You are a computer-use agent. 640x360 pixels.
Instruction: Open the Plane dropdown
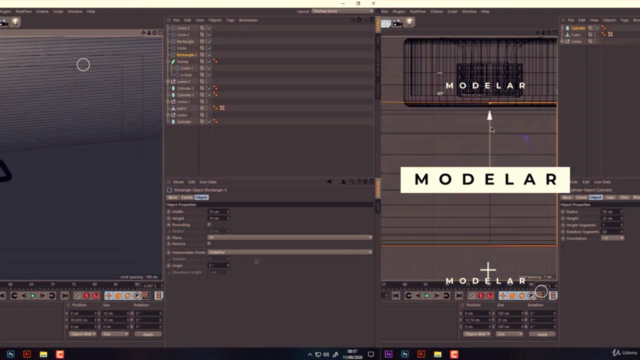click(x=290, y=238)
